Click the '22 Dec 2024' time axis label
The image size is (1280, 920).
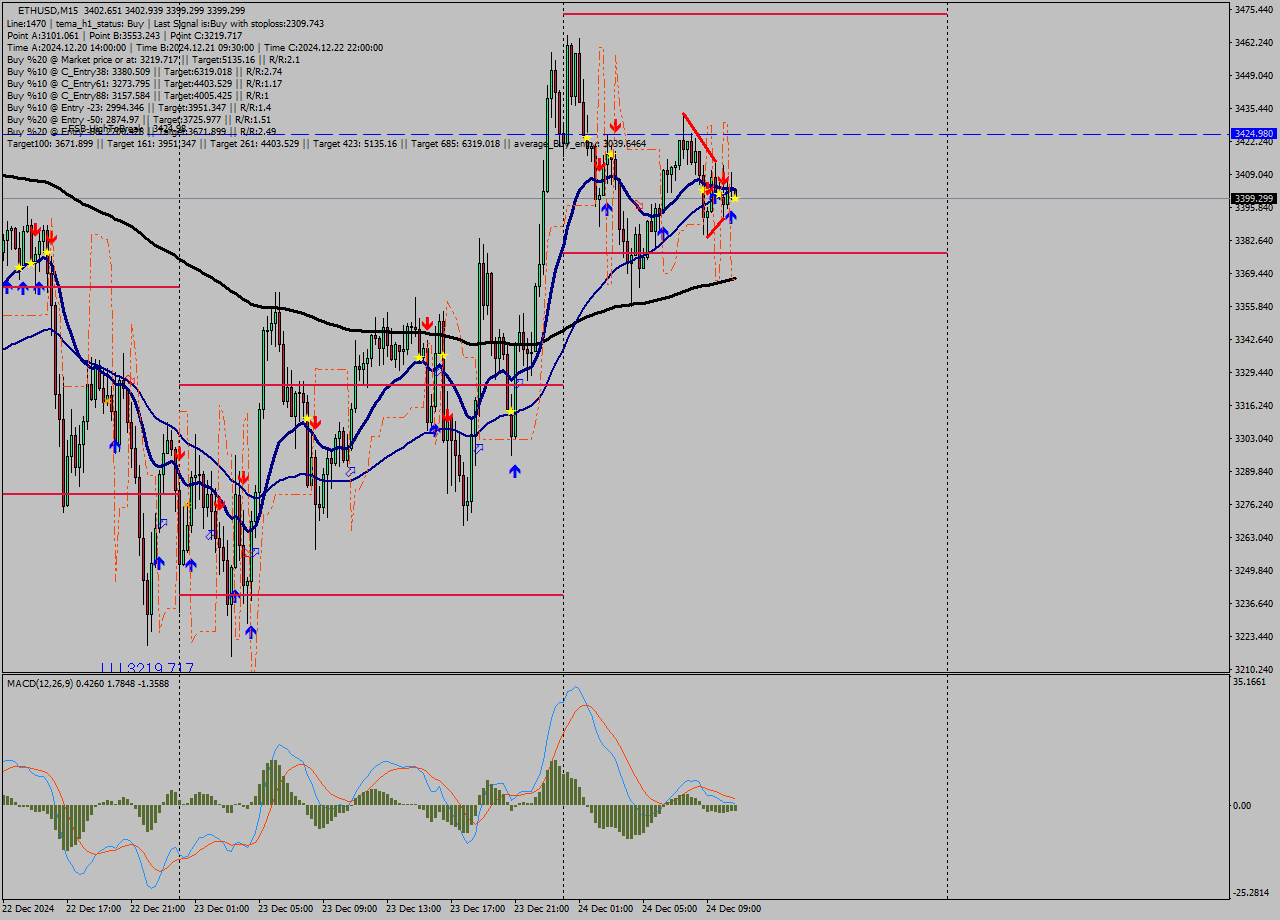(29, 909)
